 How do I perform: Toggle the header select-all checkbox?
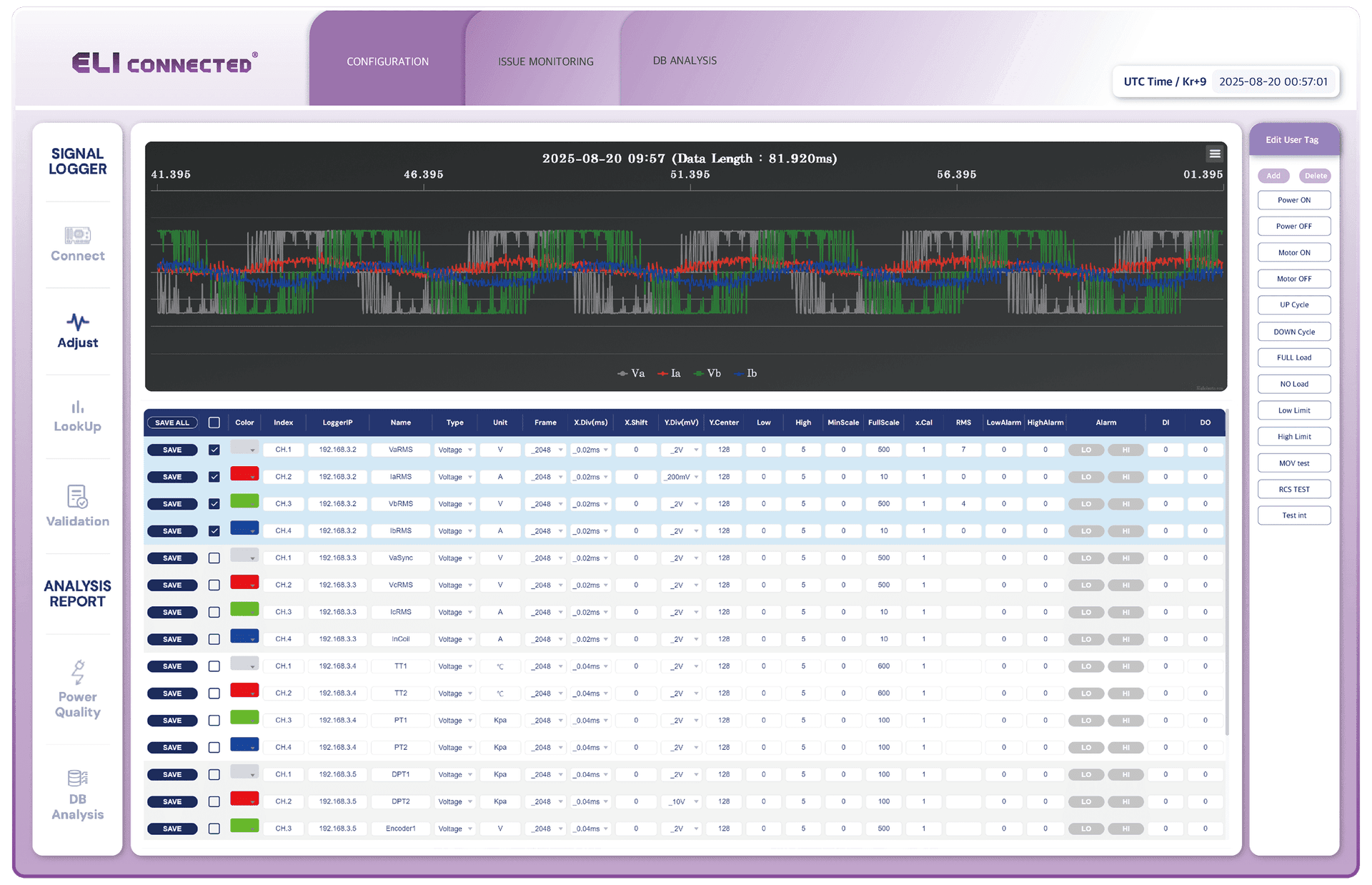[x=214, y=422]
